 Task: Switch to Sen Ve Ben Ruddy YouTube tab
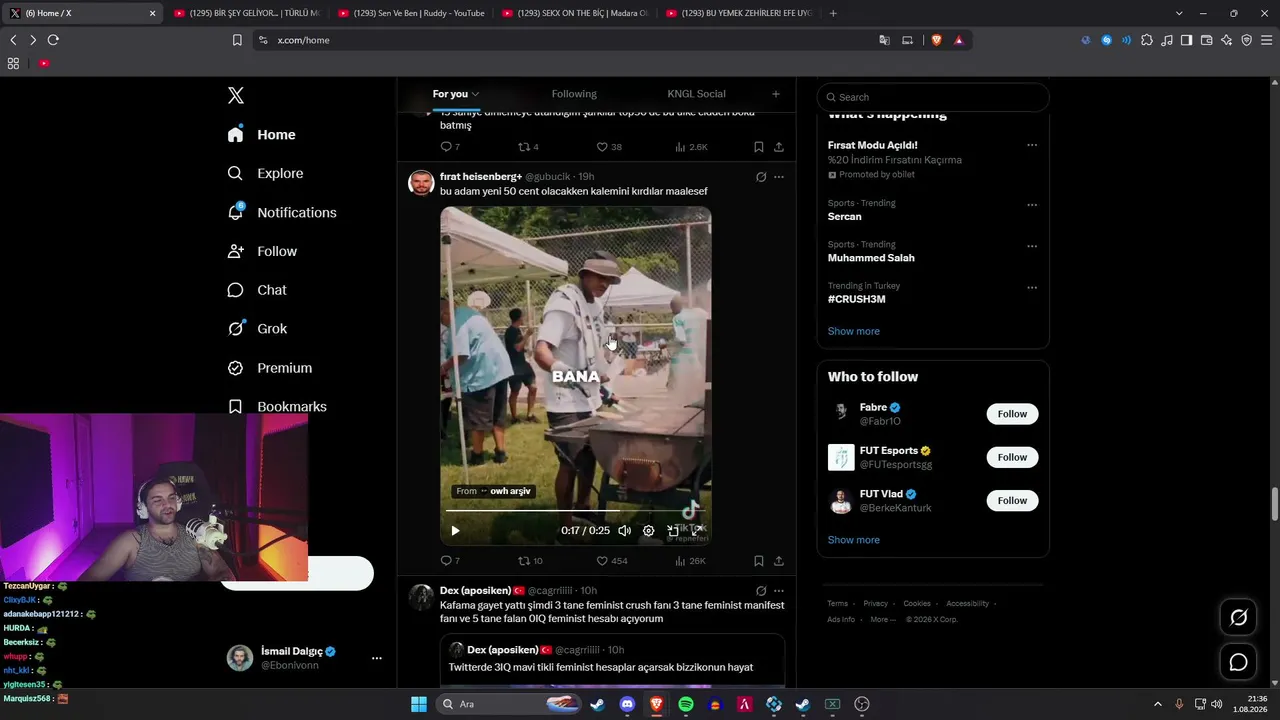tap(410, 13)
